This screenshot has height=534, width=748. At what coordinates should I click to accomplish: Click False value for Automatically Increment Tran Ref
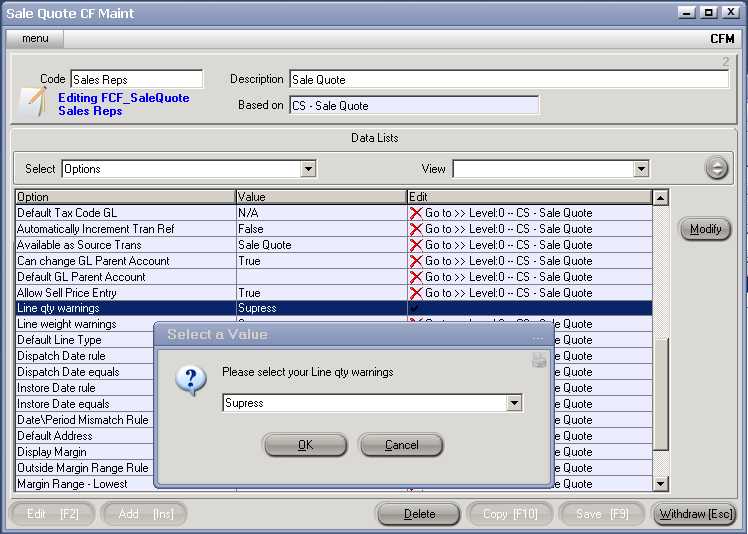coord(322,229)
